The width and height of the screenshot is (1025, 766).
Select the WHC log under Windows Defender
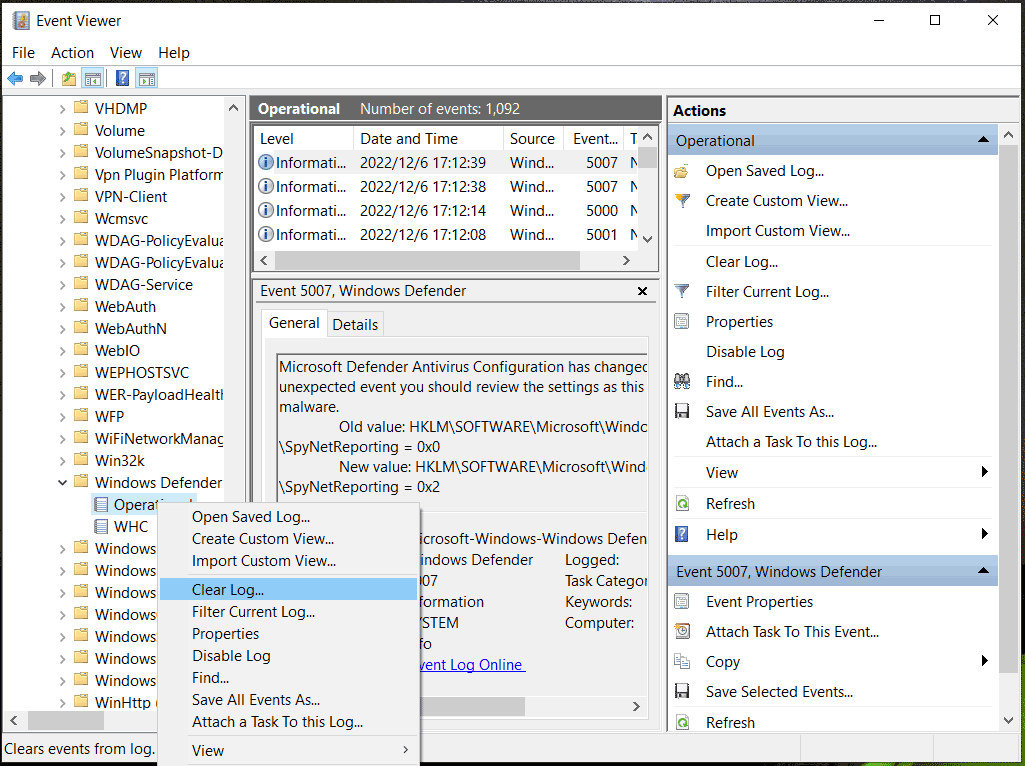[x=131, y=526]
